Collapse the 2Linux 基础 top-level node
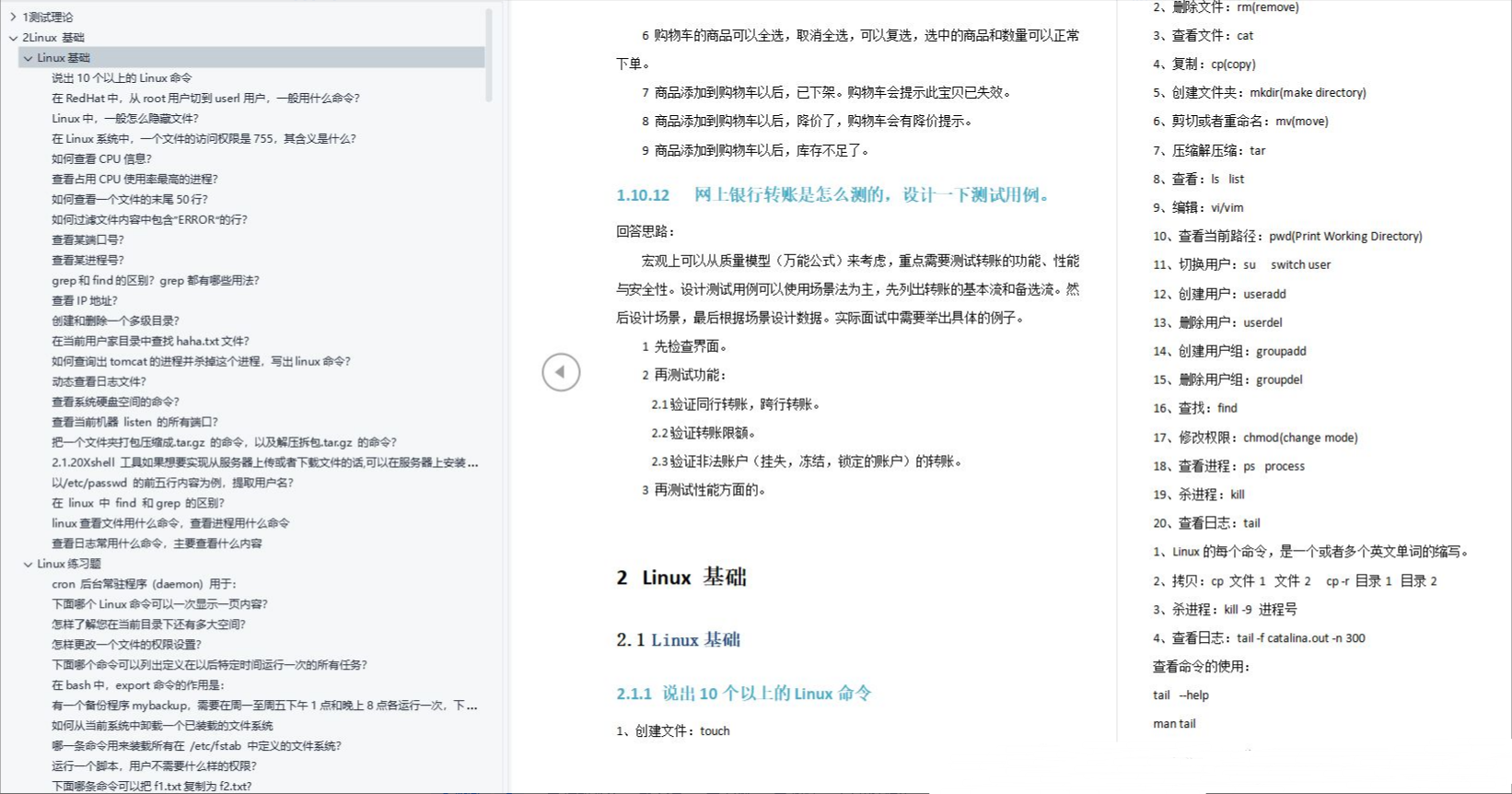The image size is (1512, 794). click(x=13, y=38)
